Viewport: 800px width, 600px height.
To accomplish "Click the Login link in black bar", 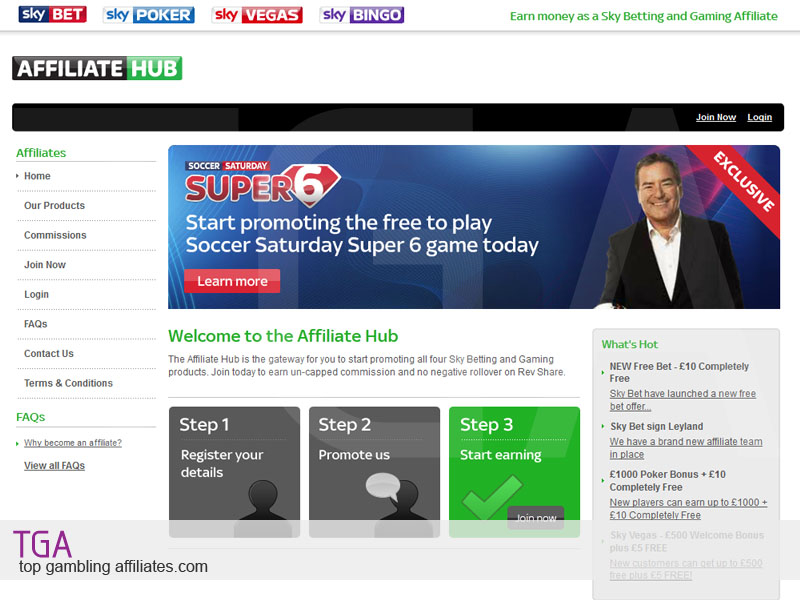I will tap(760, 117).
